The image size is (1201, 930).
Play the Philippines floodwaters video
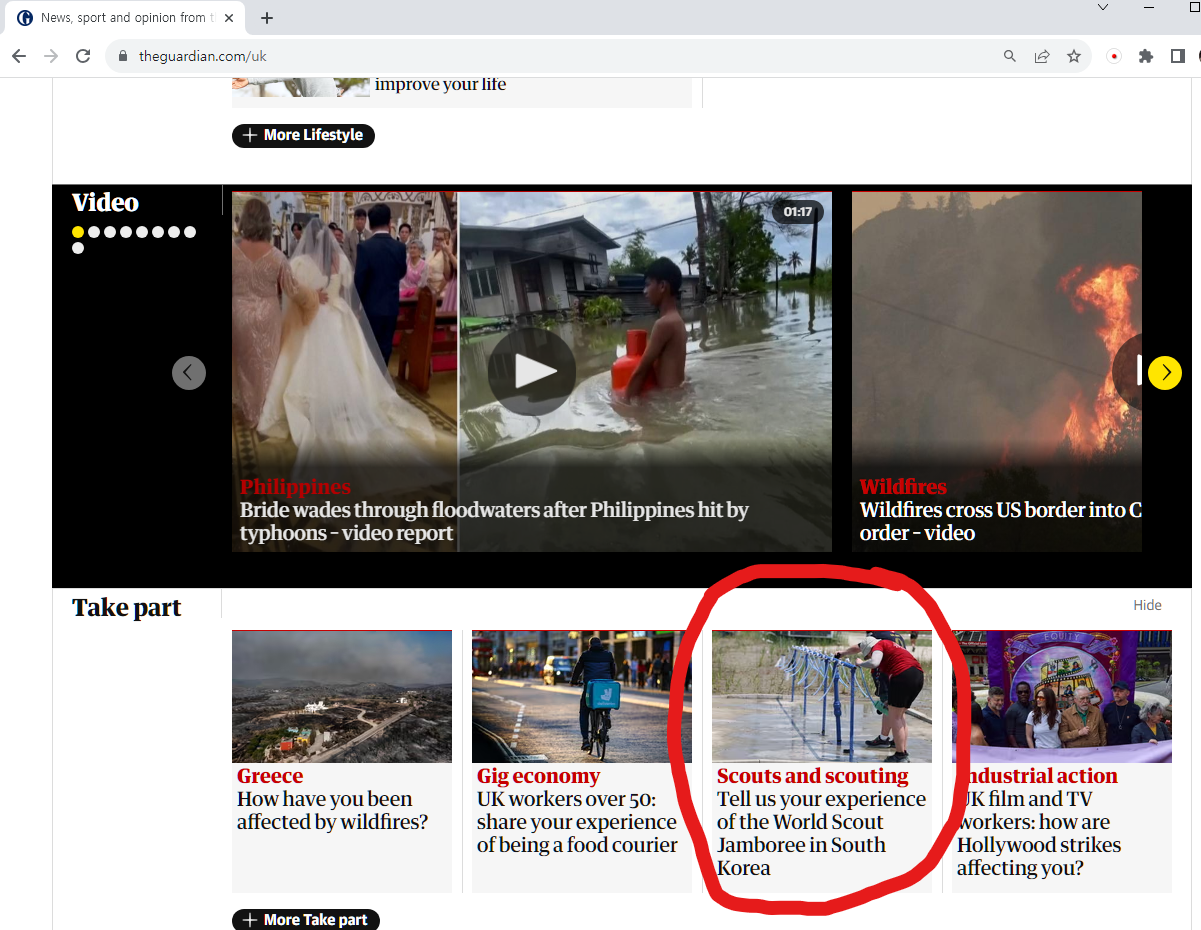[531, 371]
